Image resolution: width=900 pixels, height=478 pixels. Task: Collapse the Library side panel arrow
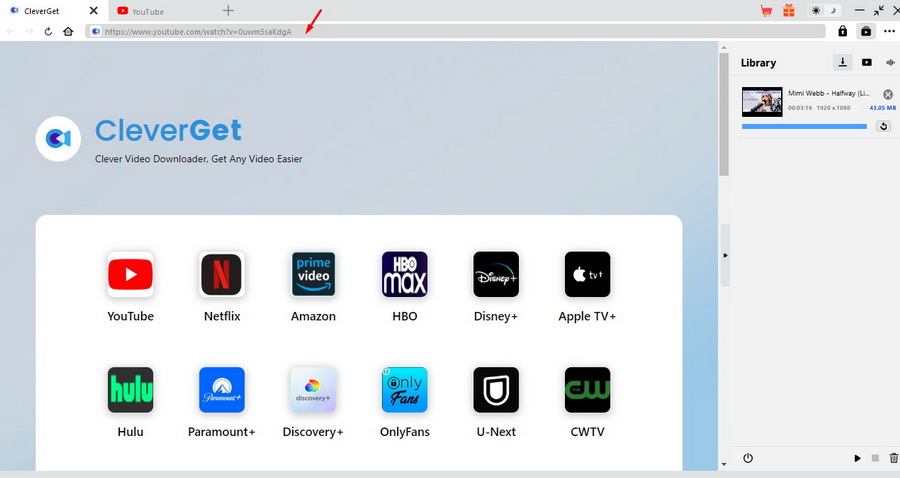725,255
